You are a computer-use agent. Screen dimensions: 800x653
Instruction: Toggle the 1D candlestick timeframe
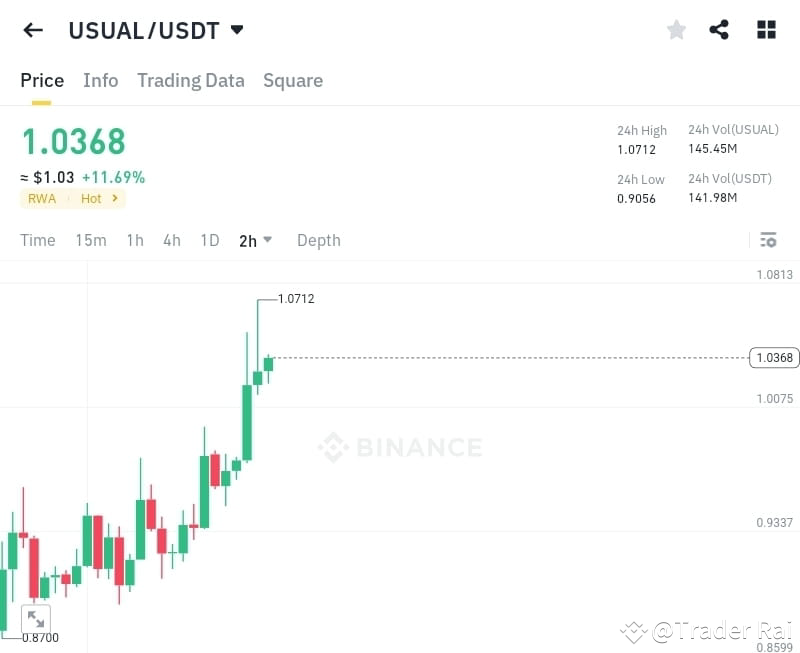tap(210, 240)
